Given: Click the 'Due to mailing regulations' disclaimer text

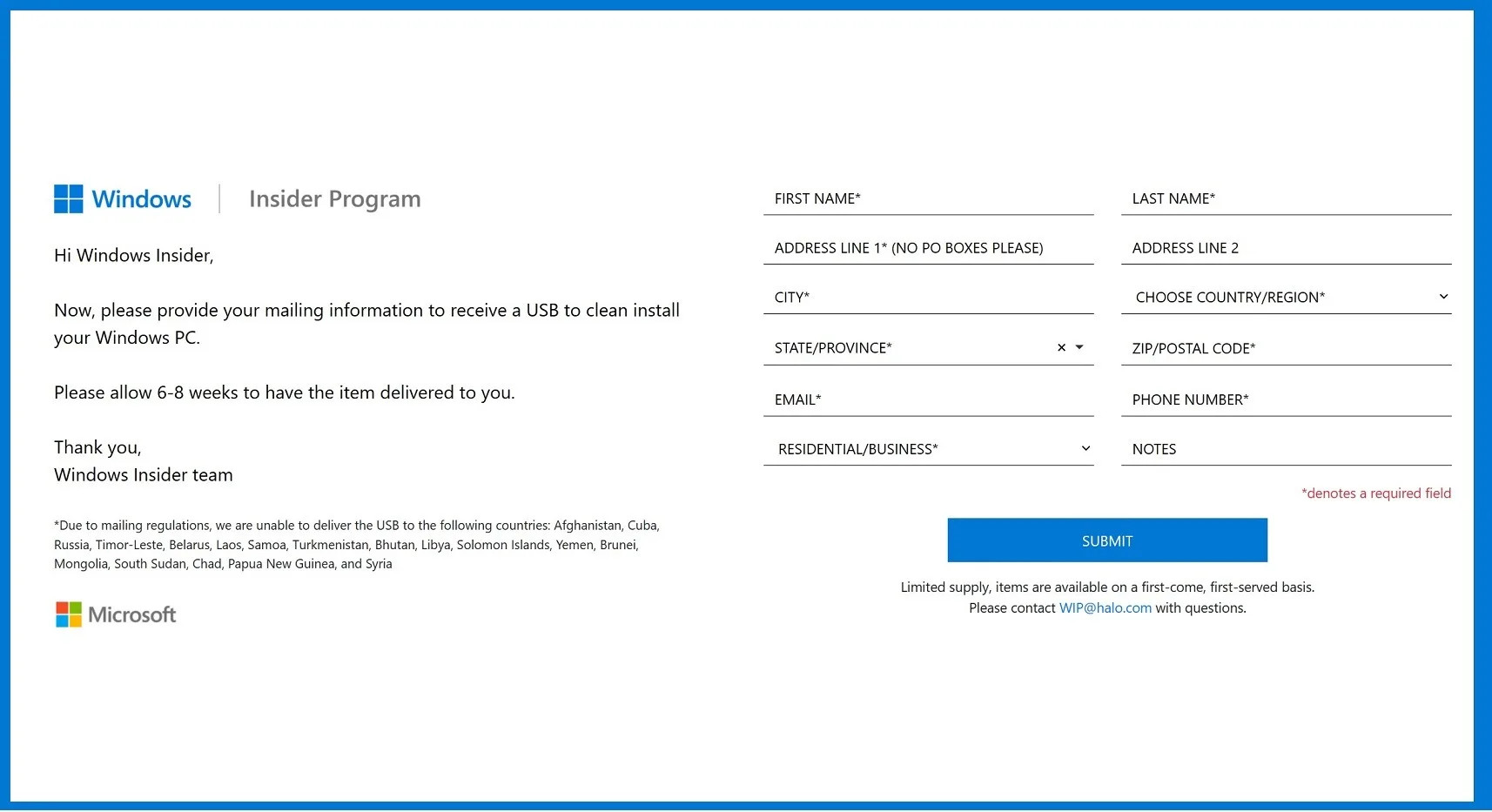Looking at the screenshot, I should (x=357, y=545).
